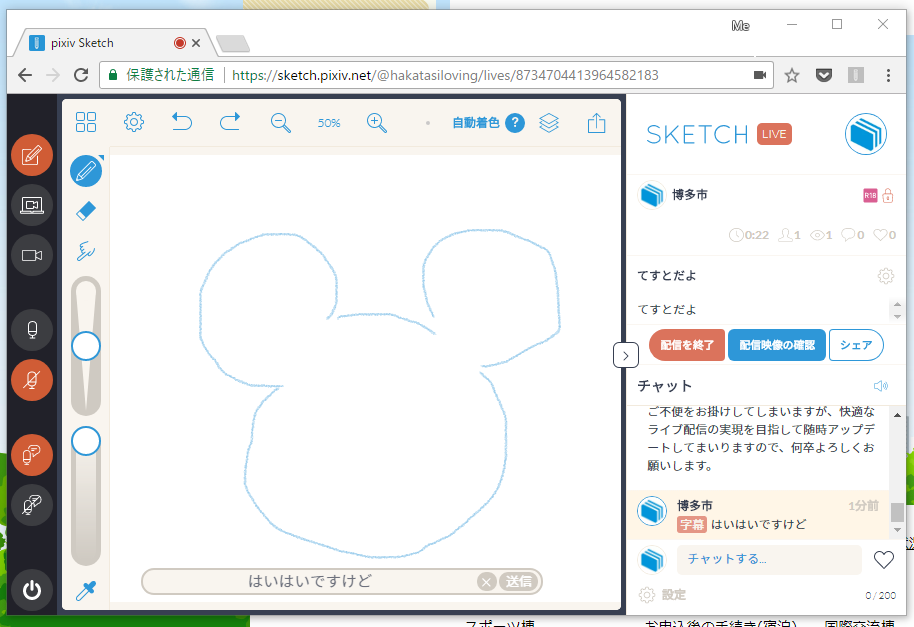Viewport: 914px width, 627px height.
Task: Click the browser address bar URL
Action: coord(445,75)
